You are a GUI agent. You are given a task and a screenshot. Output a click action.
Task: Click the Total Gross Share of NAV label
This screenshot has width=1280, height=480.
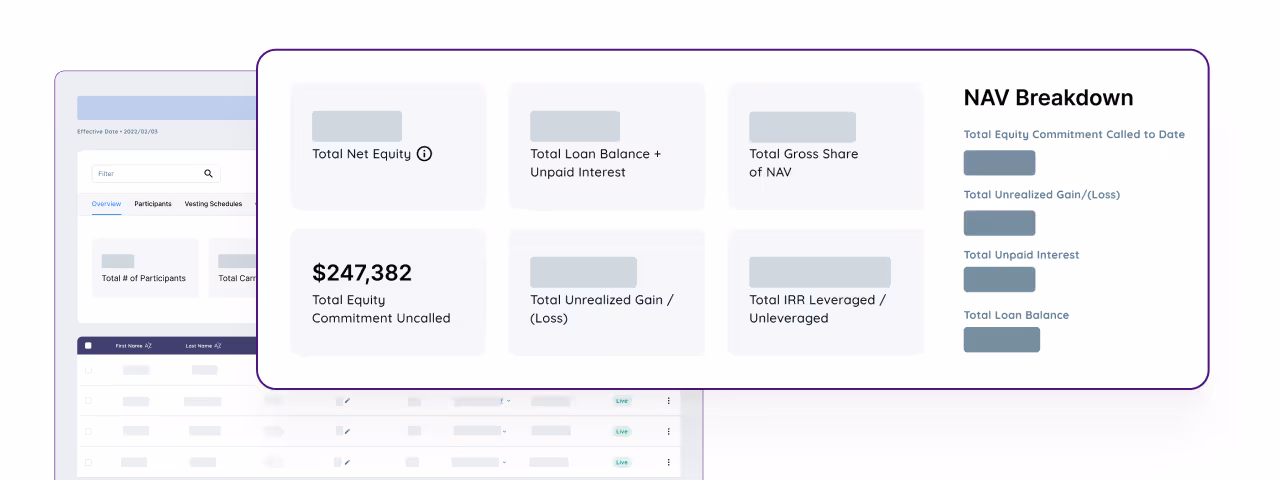[803, 163]
